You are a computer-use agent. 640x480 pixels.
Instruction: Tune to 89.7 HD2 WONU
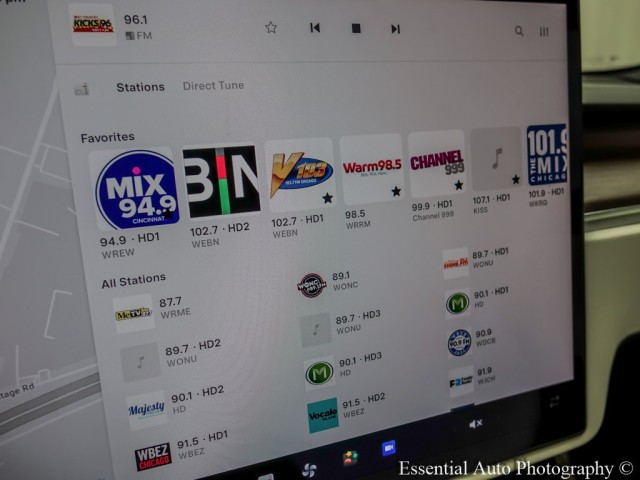(x=171, y=358)
